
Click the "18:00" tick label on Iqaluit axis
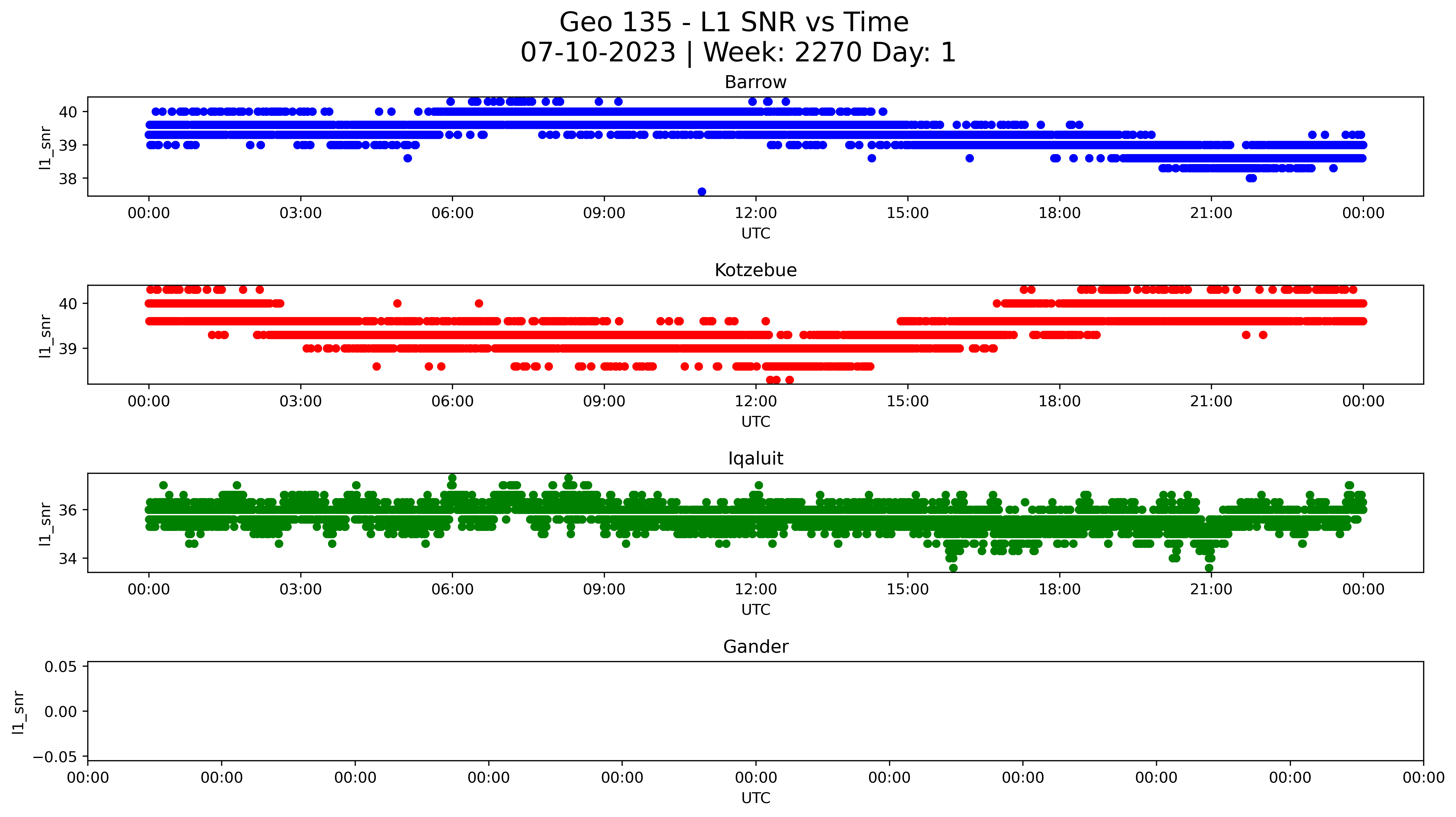[1059, 590]
